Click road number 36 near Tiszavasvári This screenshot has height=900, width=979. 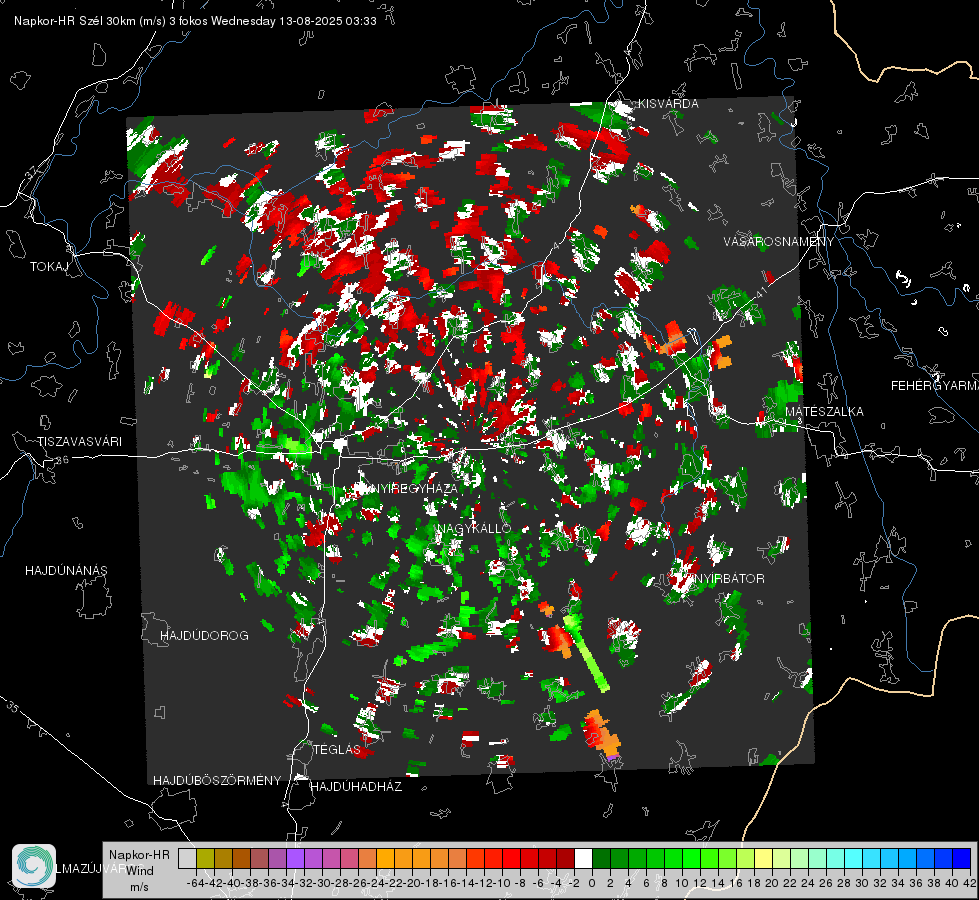click(x=62, y=460)
